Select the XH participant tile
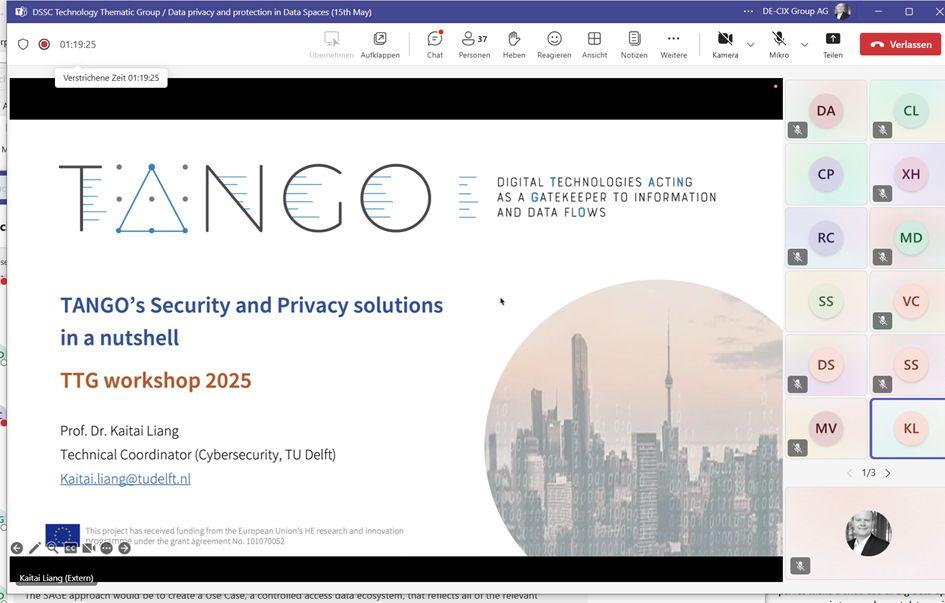The image size is (945, 603). pos(908,174)
